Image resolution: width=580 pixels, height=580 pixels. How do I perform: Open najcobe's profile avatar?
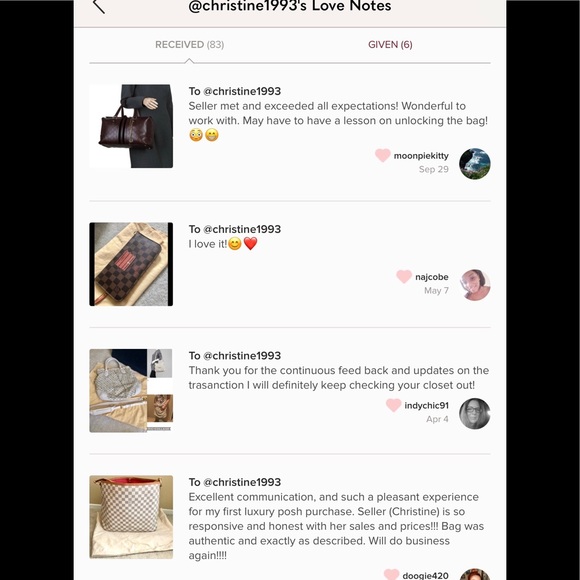click(x=475, y=285)
